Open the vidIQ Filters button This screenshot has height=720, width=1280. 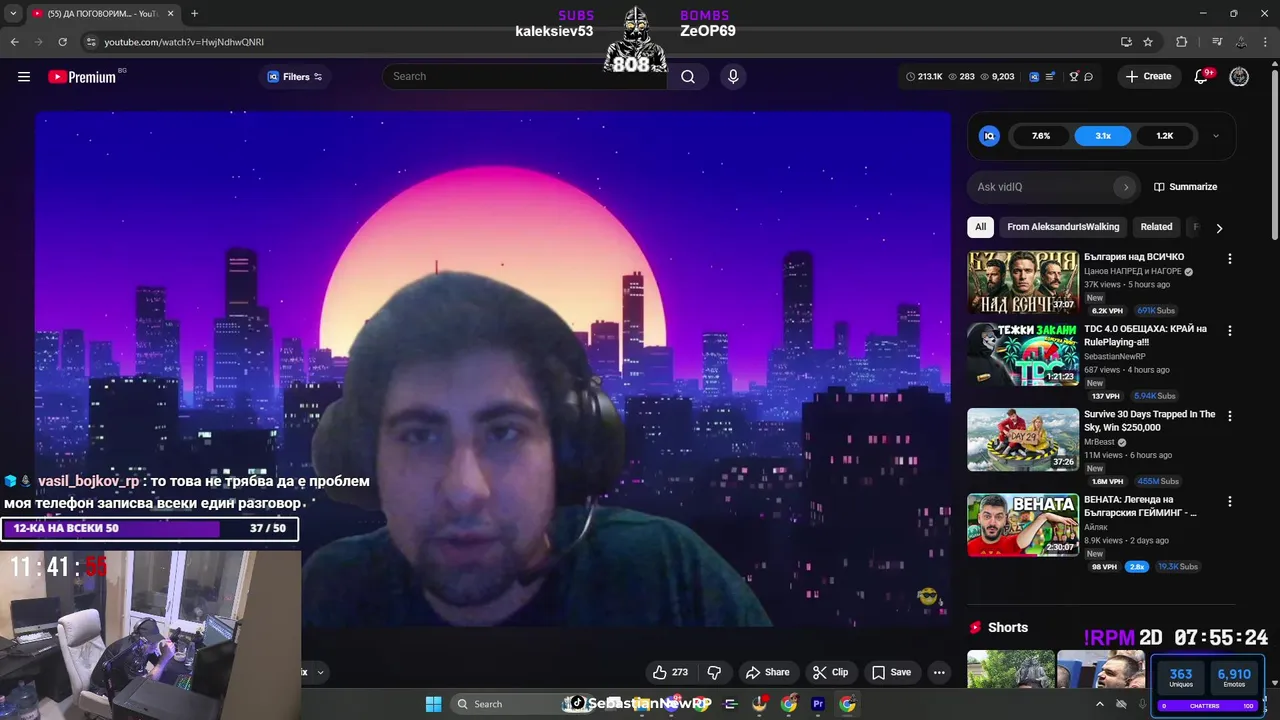[x=295, y=77]
